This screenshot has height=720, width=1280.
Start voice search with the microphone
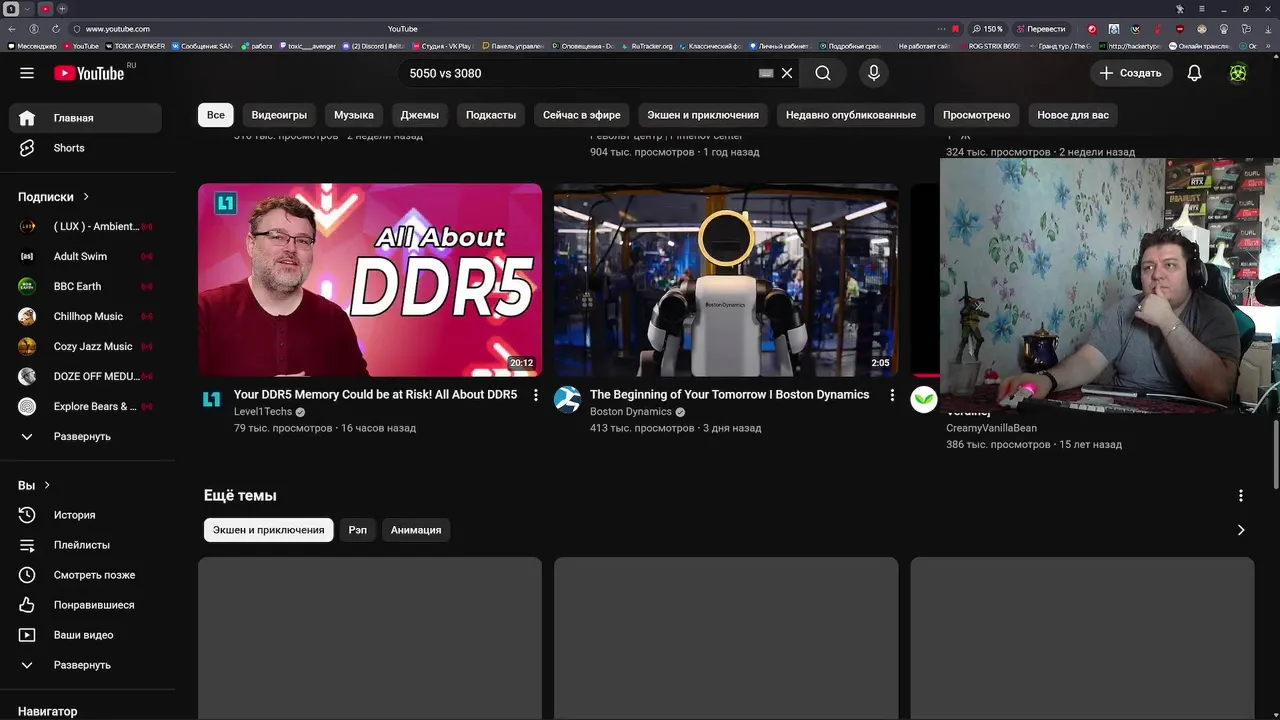pyautogui.click(x=874, y=73)
